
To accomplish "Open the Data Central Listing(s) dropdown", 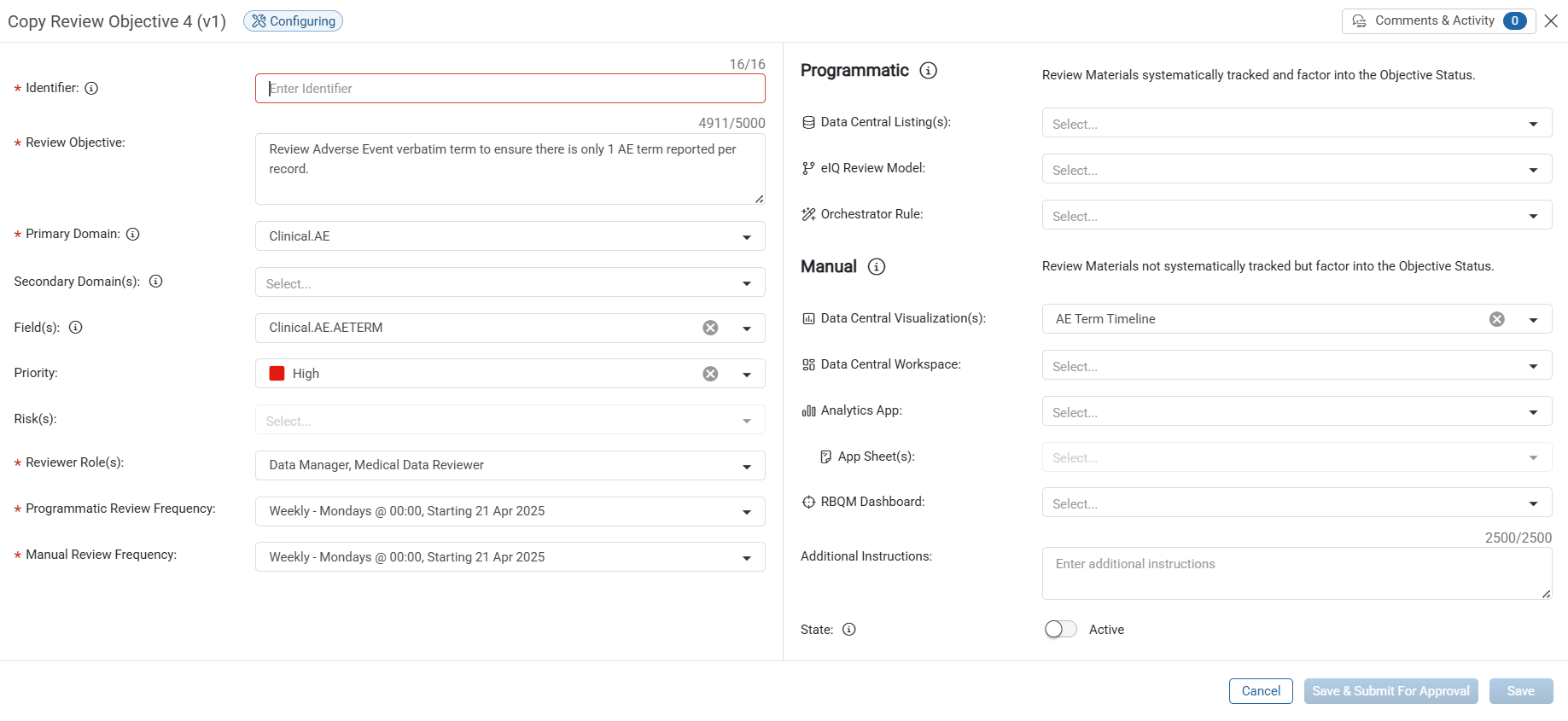I will click(1297, 123).
